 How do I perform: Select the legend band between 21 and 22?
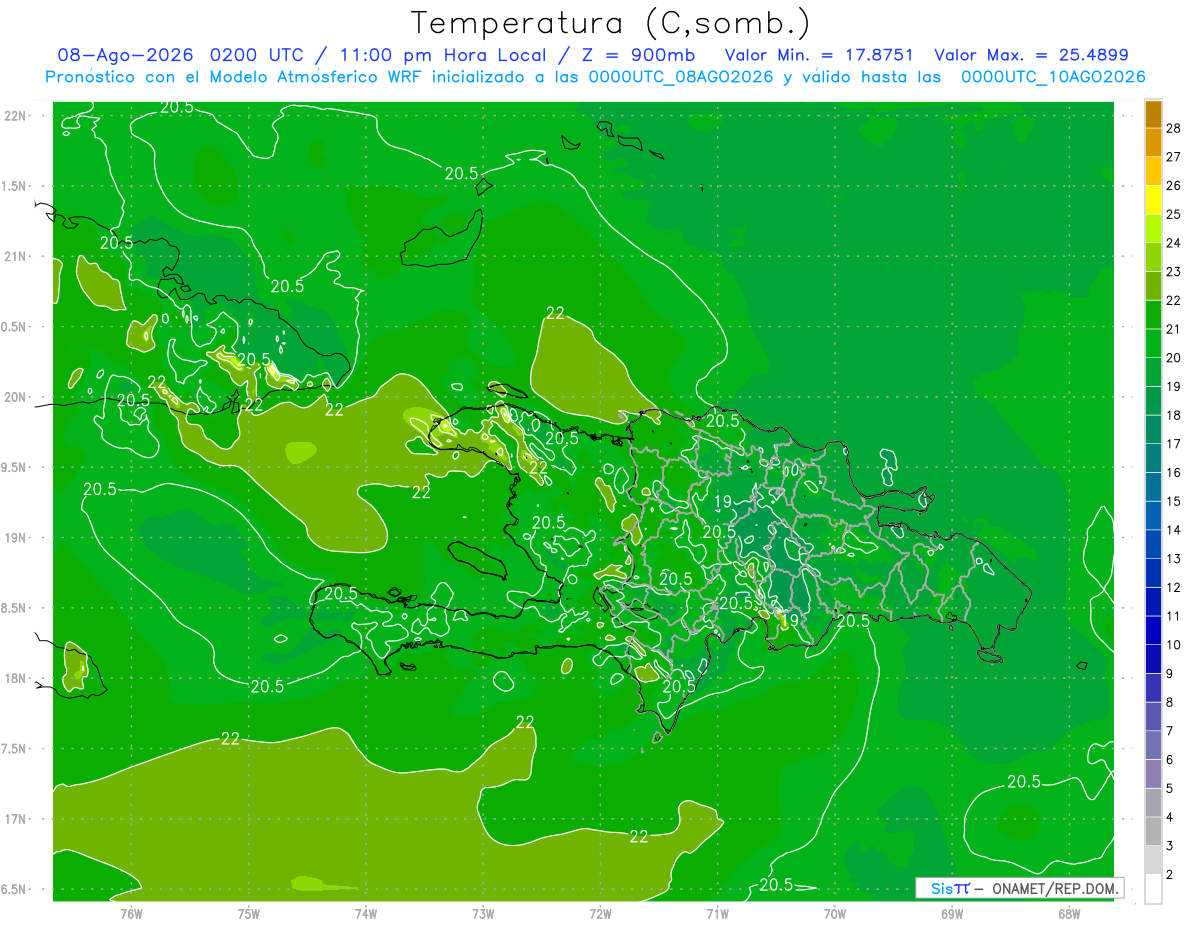point(1153,315)
